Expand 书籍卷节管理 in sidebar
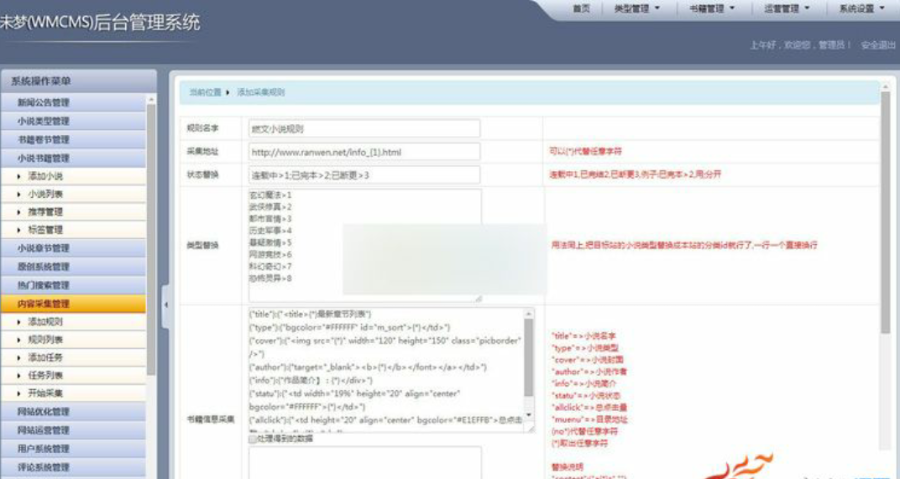The height and width of the screenshot is (479, 900). click(73, 139)
